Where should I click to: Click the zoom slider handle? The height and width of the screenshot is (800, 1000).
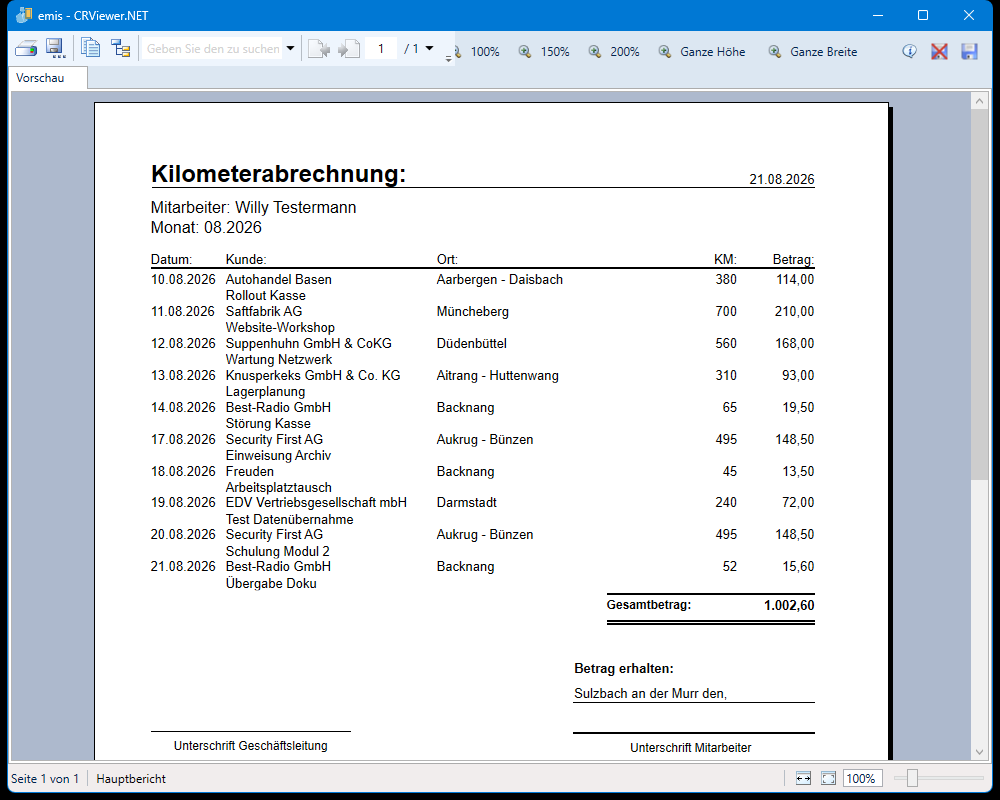(912, 778)
